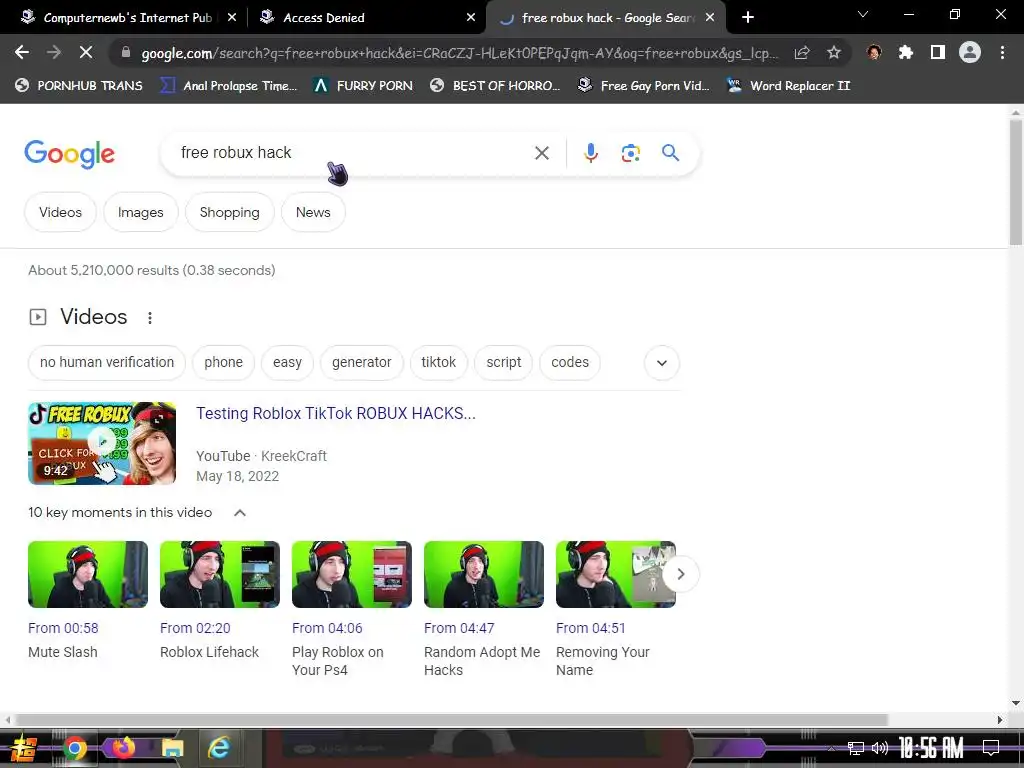Image resolution: width=1024 pixels, height=768 pixels.
Task: Open the taskbar clock showing 10:56 AM
Action: (x=931, y=748)
